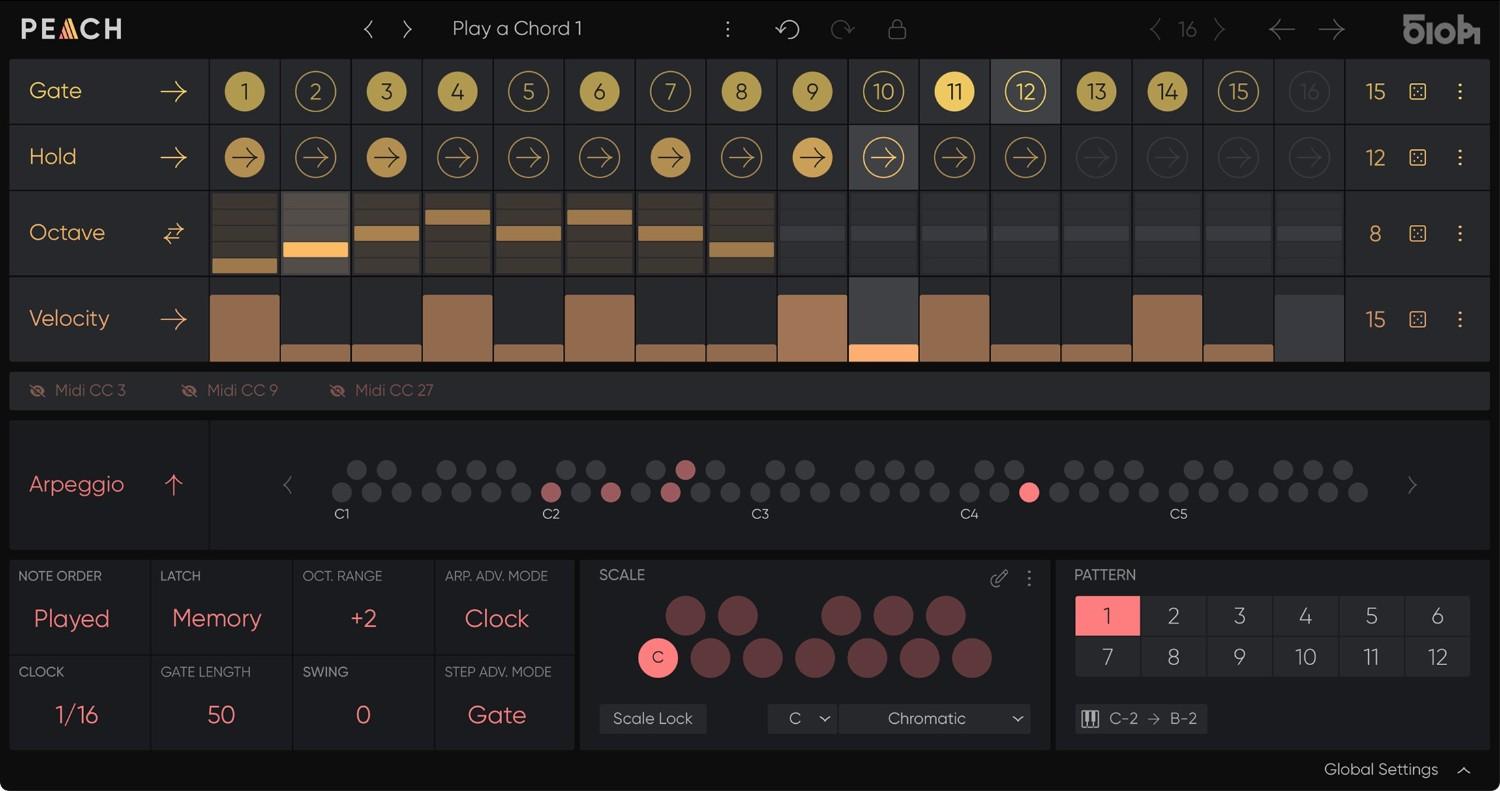Click the direction arrow beside the Octave label
The image size is (1500, 791).
172,233
